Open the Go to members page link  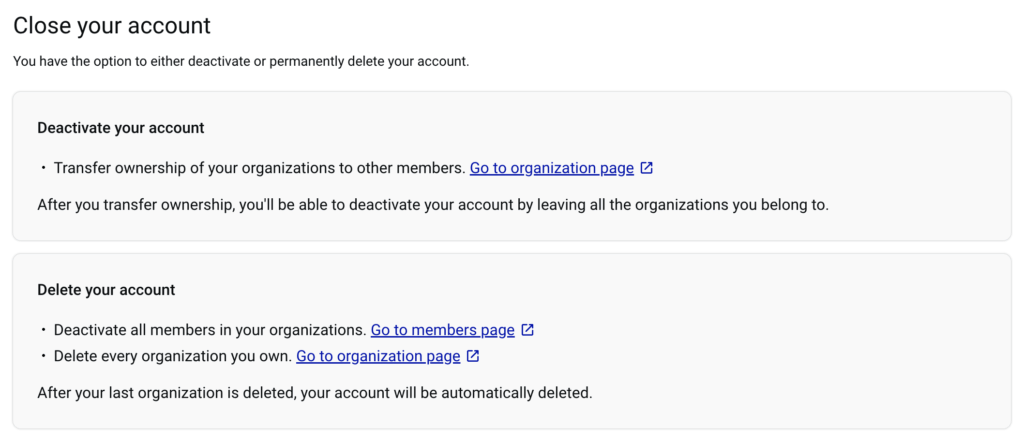point(442,330)
